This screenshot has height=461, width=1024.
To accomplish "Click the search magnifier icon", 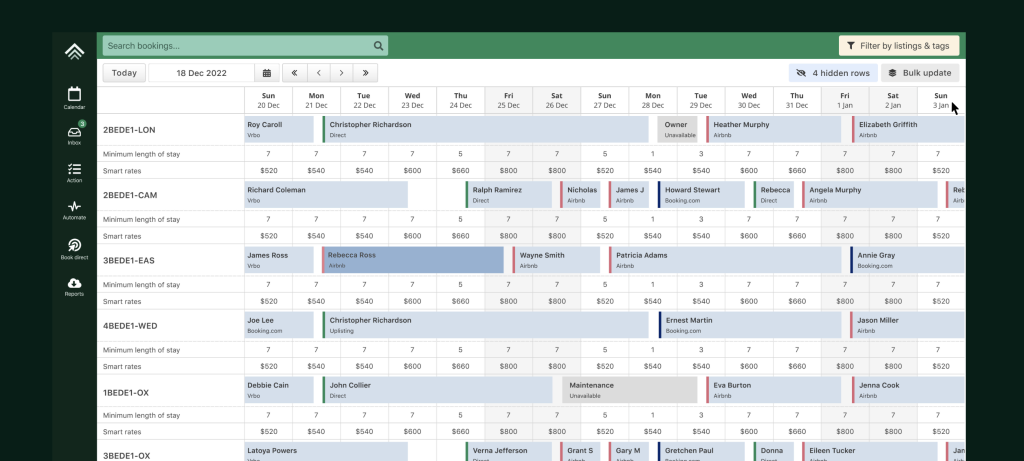I will click(378, 46).
